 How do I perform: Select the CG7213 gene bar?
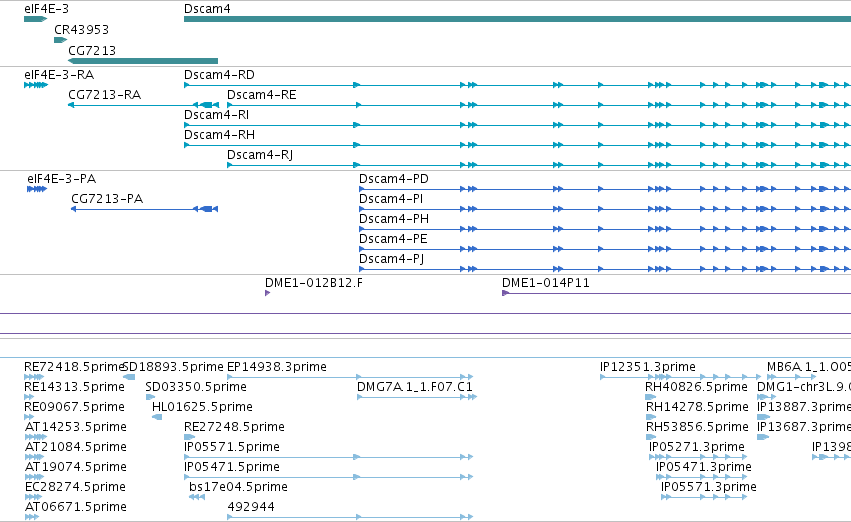click(x=143, y=61)
